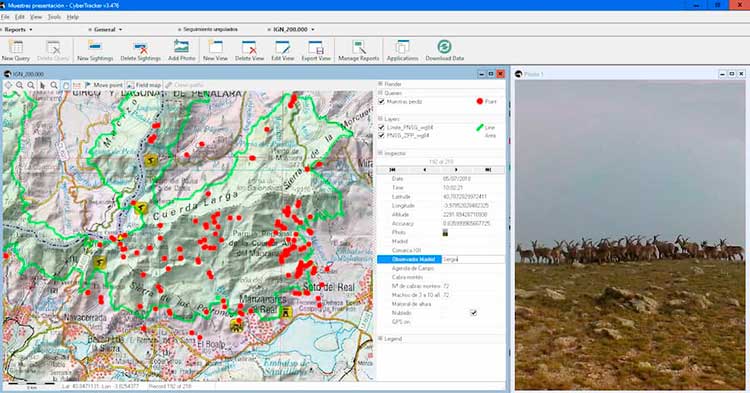Click the New Query toolbar icon
Screen dimensions: 750x393
(16, 47)
